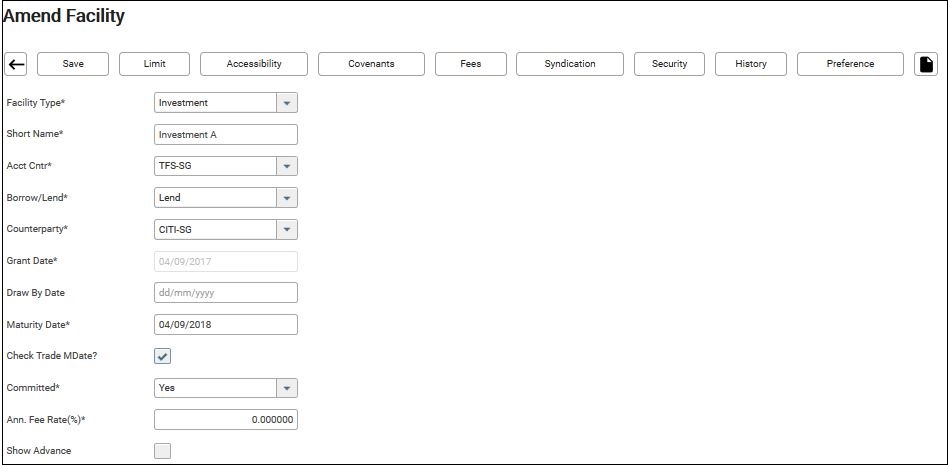The height and width of the screenshot is (465, 949).
Task: View the facility History
Action: click(x=751, y=64)
